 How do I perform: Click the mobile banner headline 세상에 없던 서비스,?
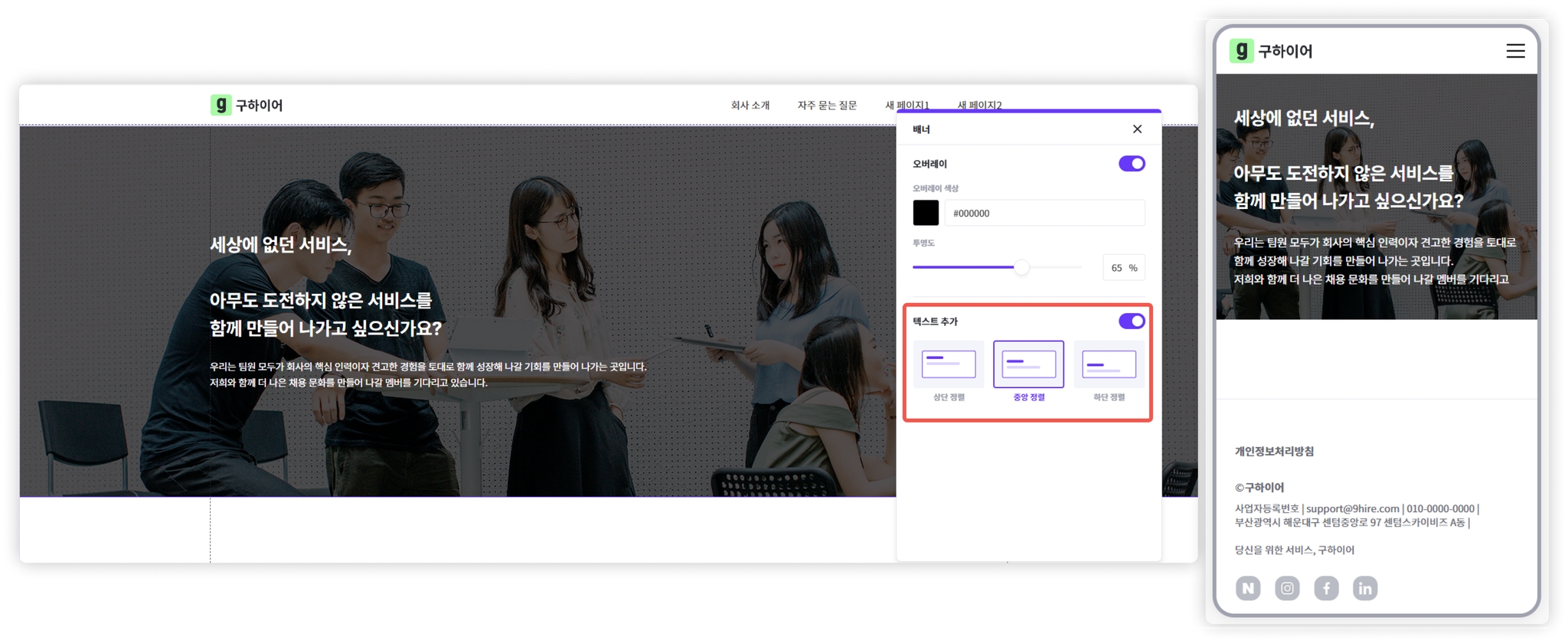pos(1304,119)
